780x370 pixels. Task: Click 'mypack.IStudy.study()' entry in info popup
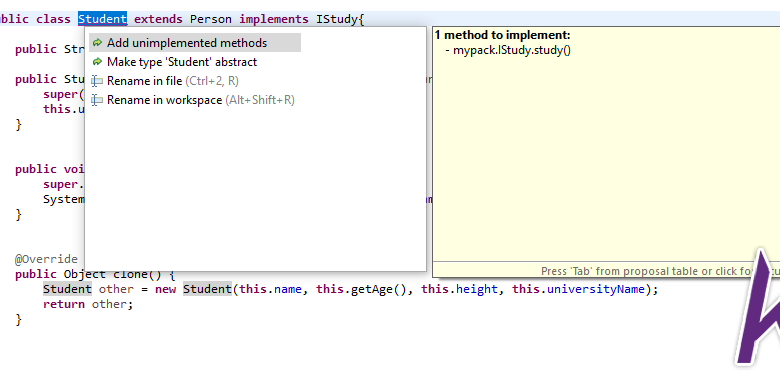[512, 50]
